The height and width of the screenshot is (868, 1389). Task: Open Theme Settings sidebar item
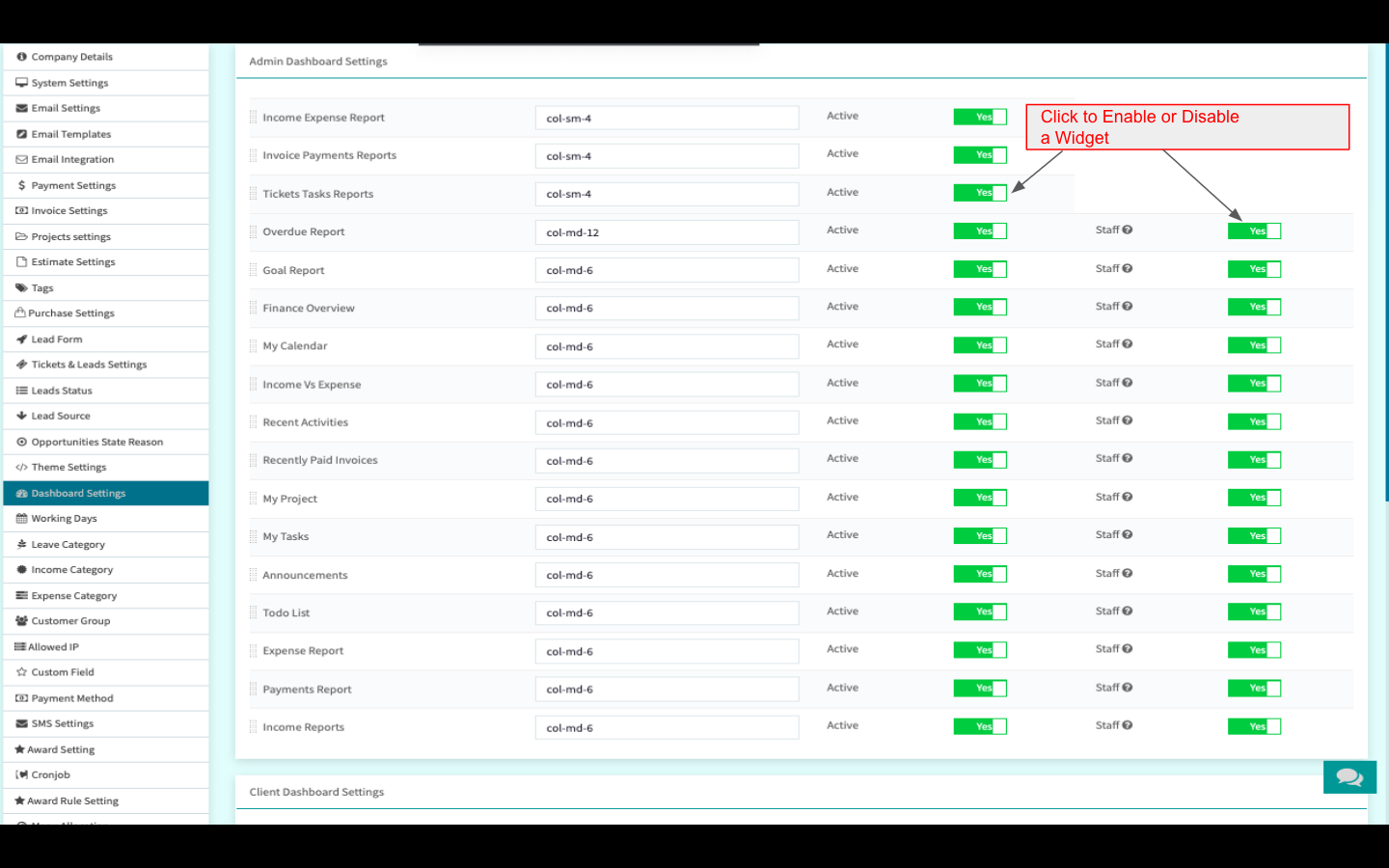click(x=68, y=468)
